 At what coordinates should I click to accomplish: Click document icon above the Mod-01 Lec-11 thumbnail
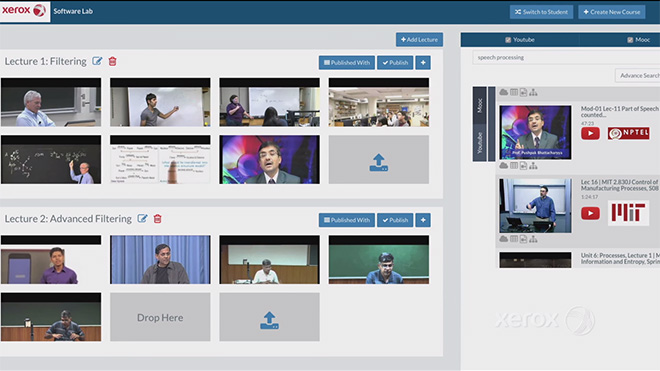click(523, 92)
